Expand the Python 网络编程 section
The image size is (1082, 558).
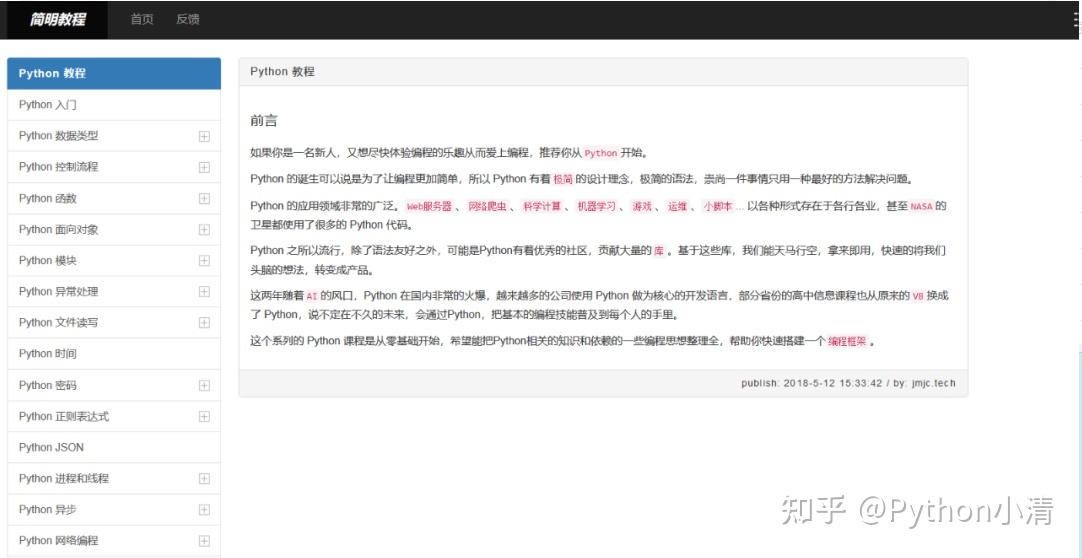(x=204, y=541)
